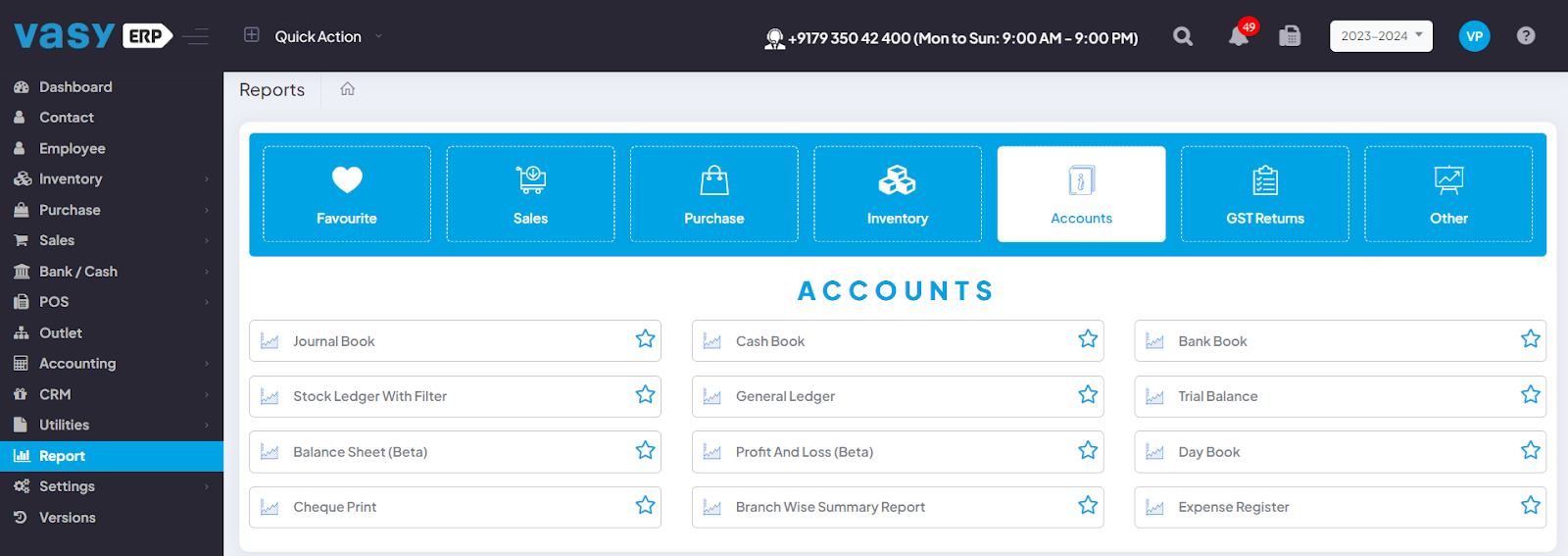Click the Expense Register chart icon
This screenshot has width=1568, height=556.
pyautogui.click(x=1155, y=507)
